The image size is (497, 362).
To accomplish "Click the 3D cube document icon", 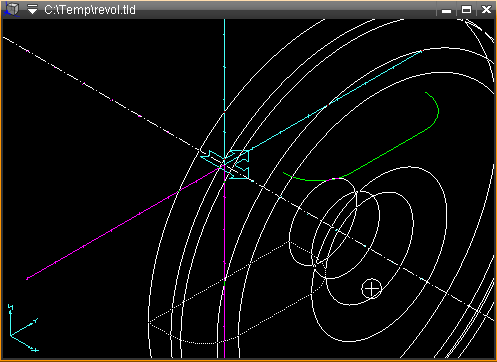I will pos(12,9).
